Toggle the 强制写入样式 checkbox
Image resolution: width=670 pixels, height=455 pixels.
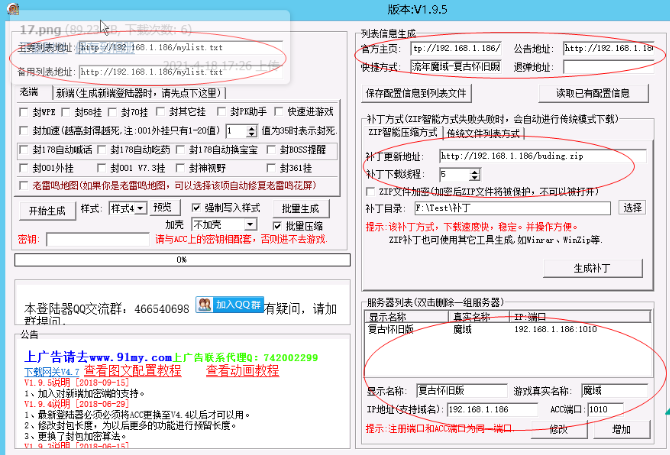(x=191, y=208)
